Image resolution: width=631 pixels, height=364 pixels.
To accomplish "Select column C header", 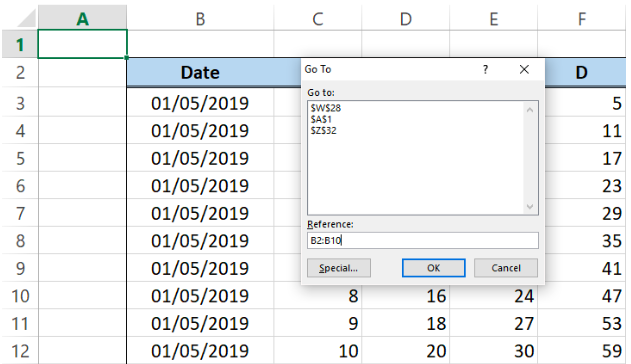I will [318, 19].
